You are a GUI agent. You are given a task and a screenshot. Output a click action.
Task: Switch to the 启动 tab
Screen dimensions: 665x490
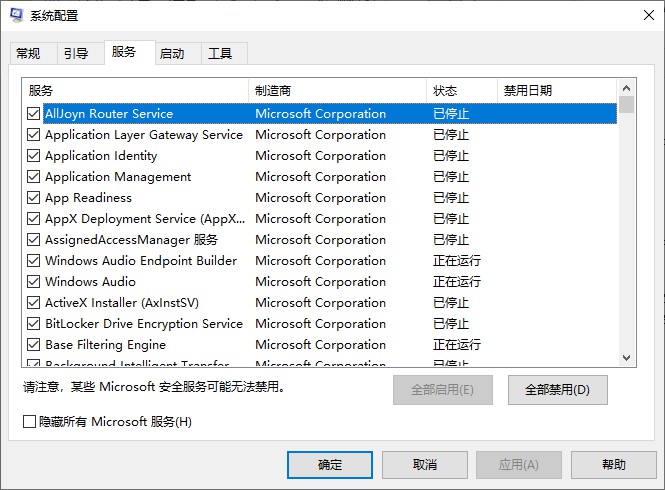click(172, 54)
